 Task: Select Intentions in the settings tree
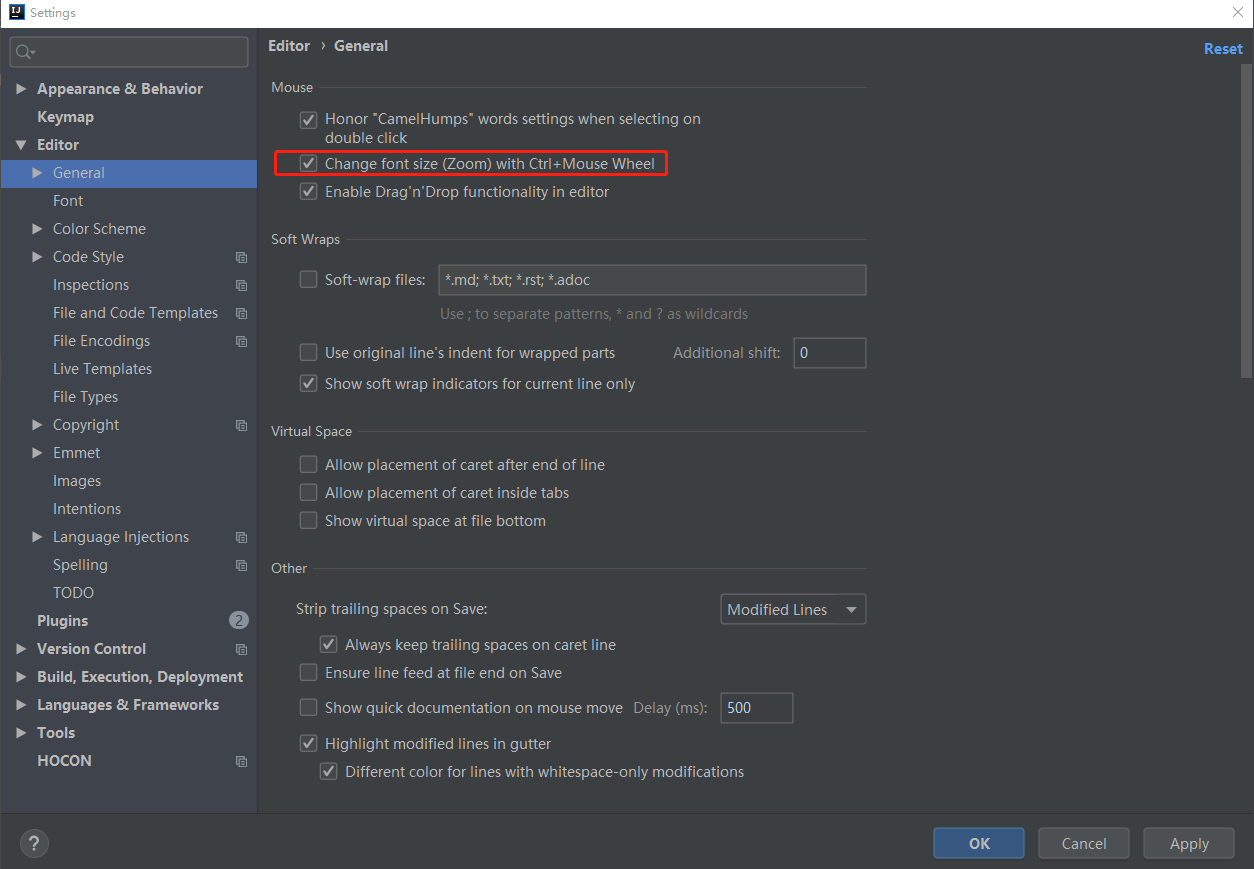coord(87,509)
